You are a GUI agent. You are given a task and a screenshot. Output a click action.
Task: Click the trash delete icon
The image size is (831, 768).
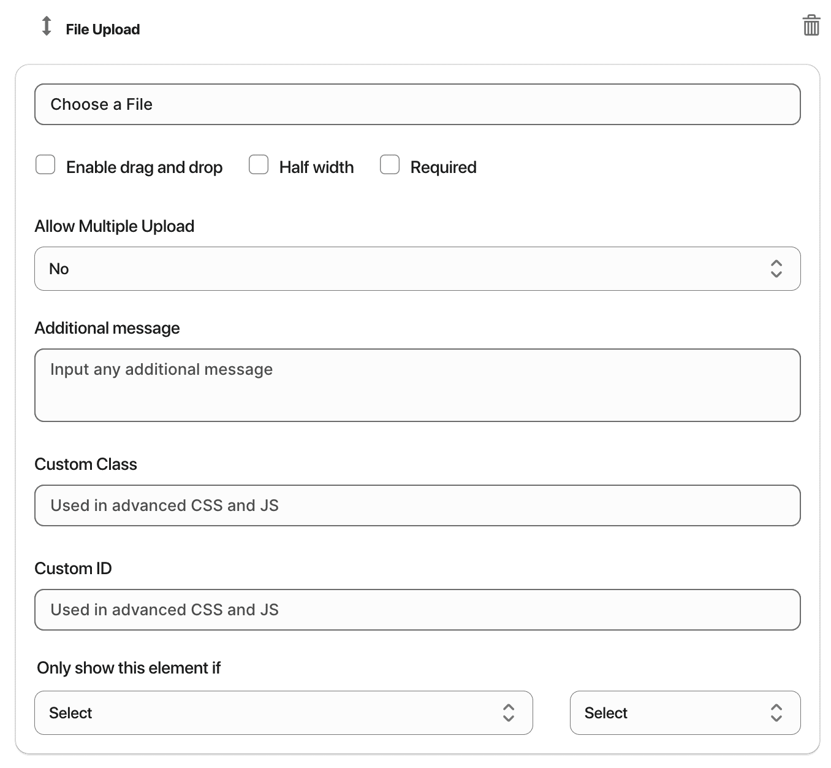coord(811,27)
